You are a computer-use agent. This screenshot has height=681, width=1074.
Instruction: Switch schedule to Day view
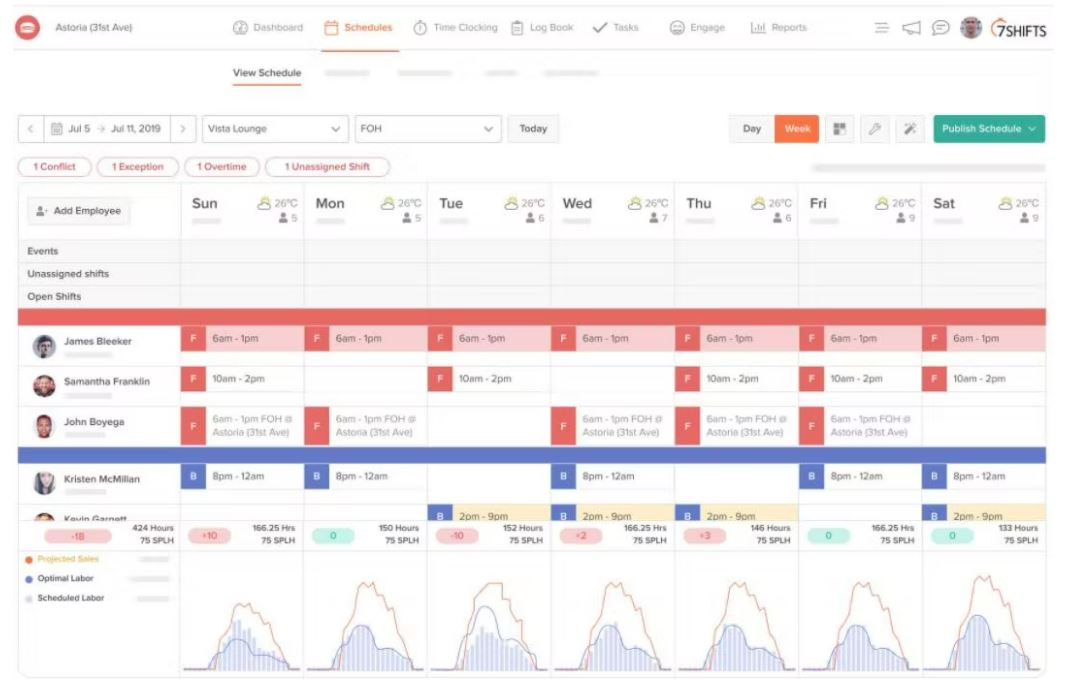752,129
